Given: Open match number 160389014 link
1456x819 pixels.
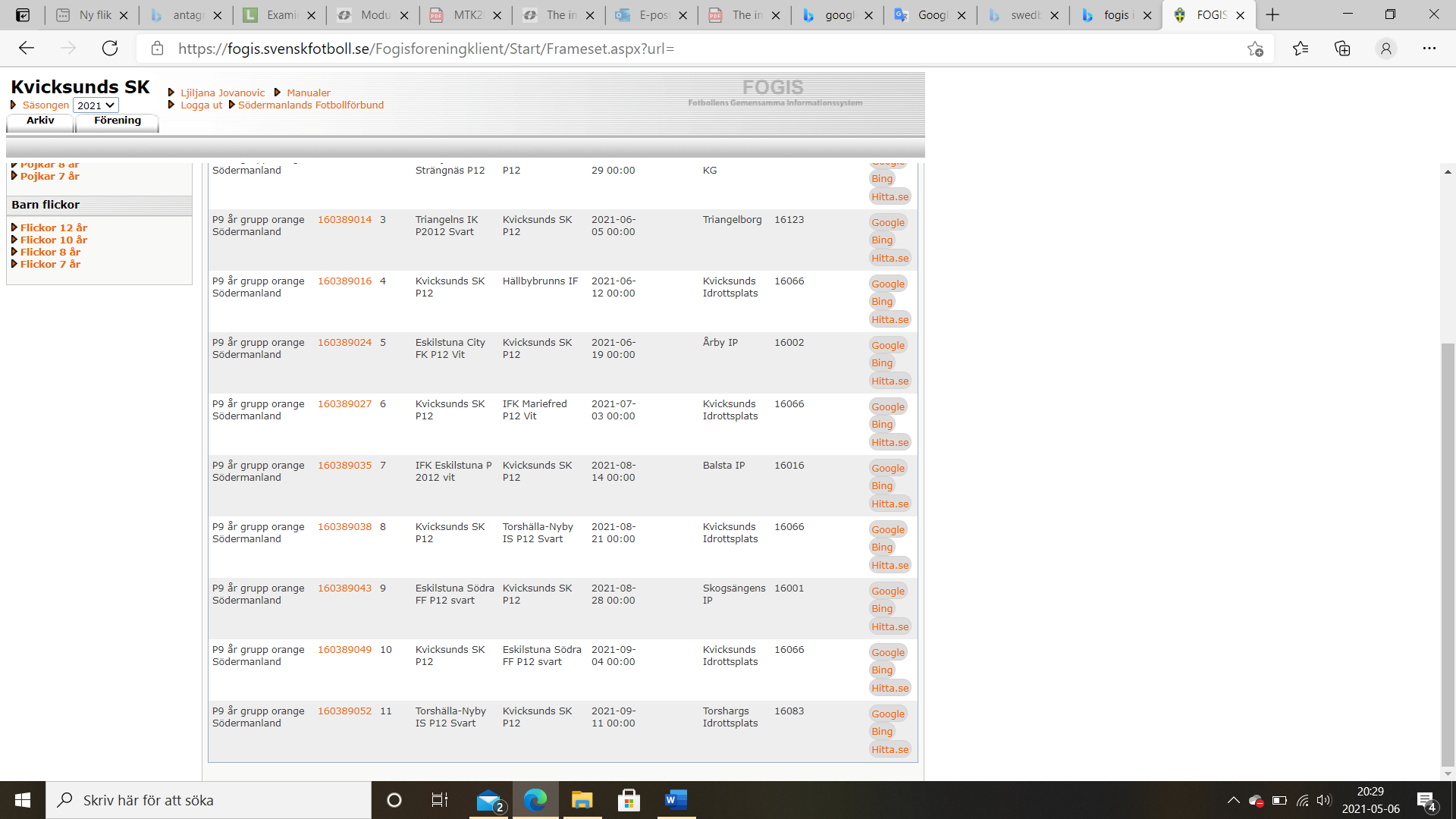Looking at the screenshot, I should click(x=344, y=220).
